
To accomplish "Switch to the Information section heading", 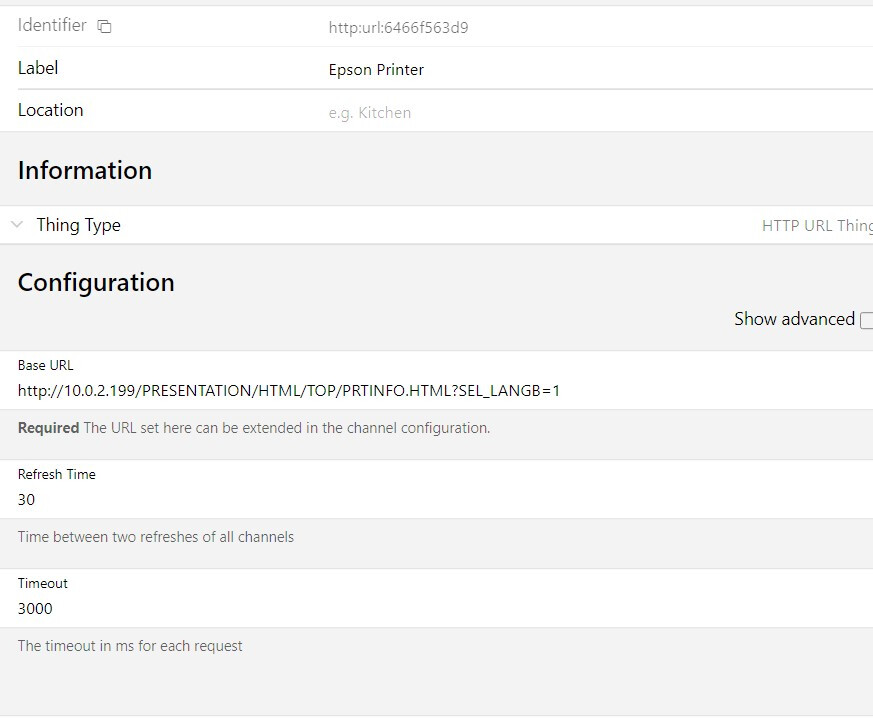I will tap(85, 170).
